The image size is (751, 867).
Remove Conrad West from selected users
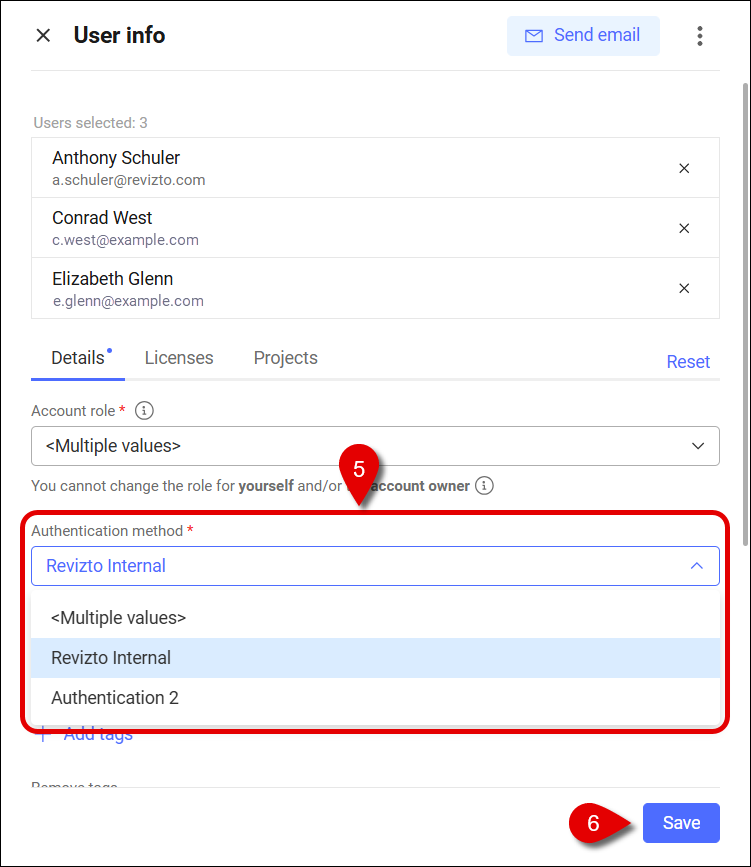click(x=684, y=228)
